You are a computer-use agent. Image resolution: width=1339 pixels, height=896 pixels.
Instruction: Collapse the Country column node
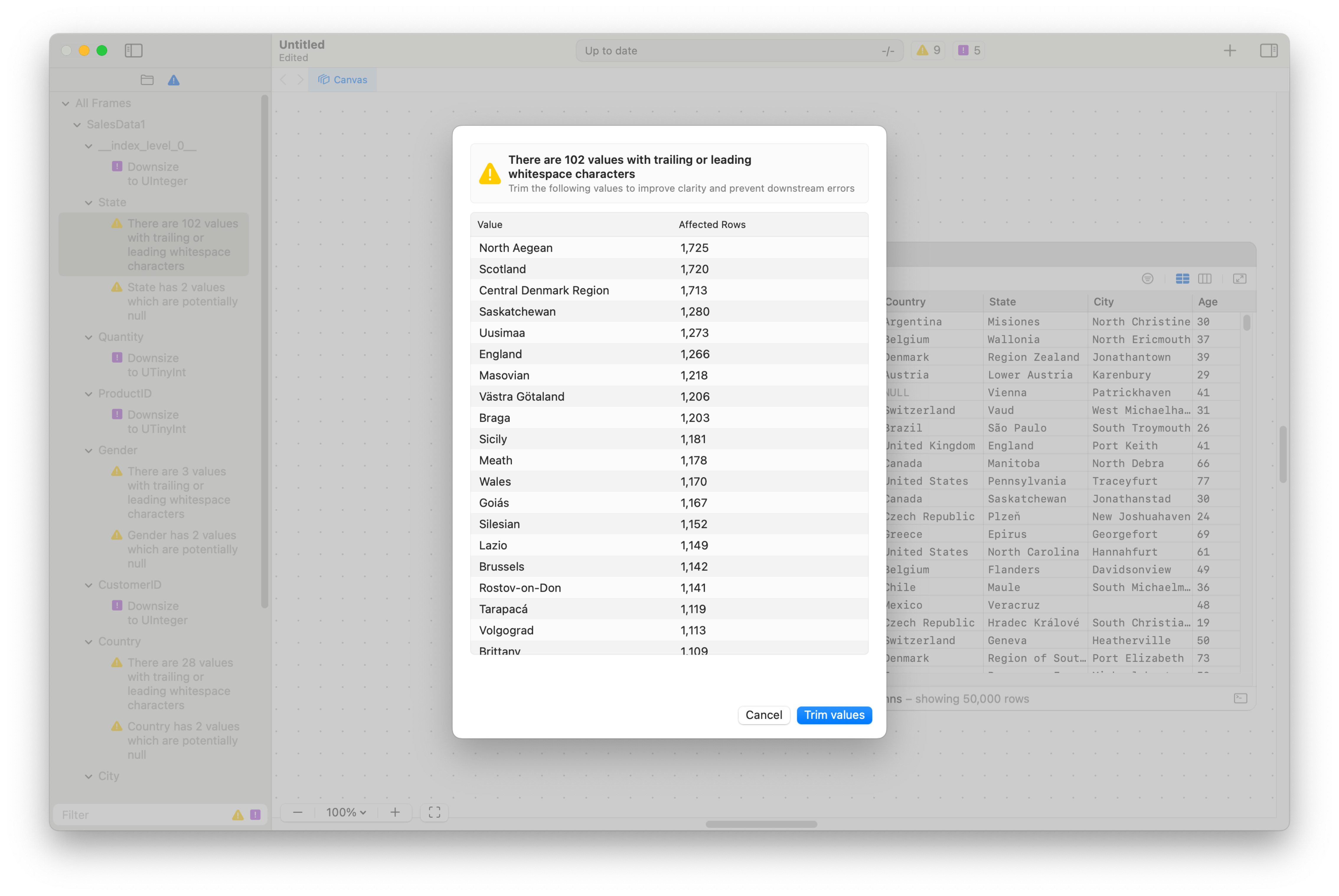[89, 642]
